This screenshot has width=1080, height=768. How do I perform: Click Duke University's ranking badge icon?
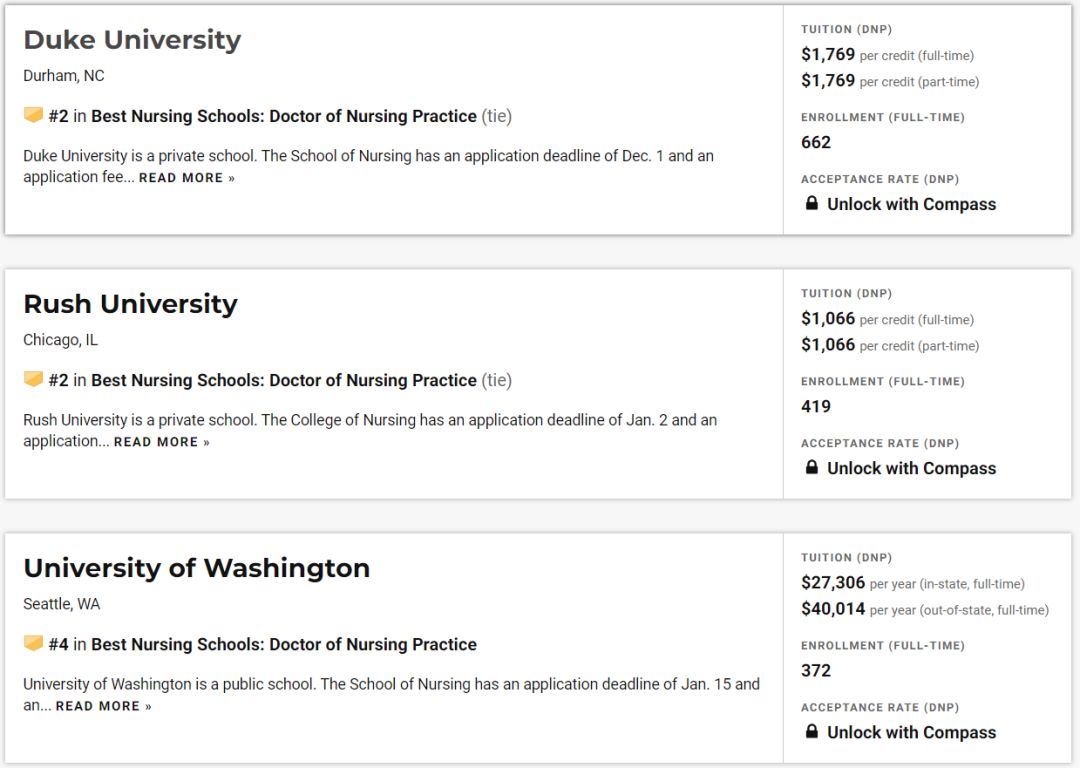point(33,115)
